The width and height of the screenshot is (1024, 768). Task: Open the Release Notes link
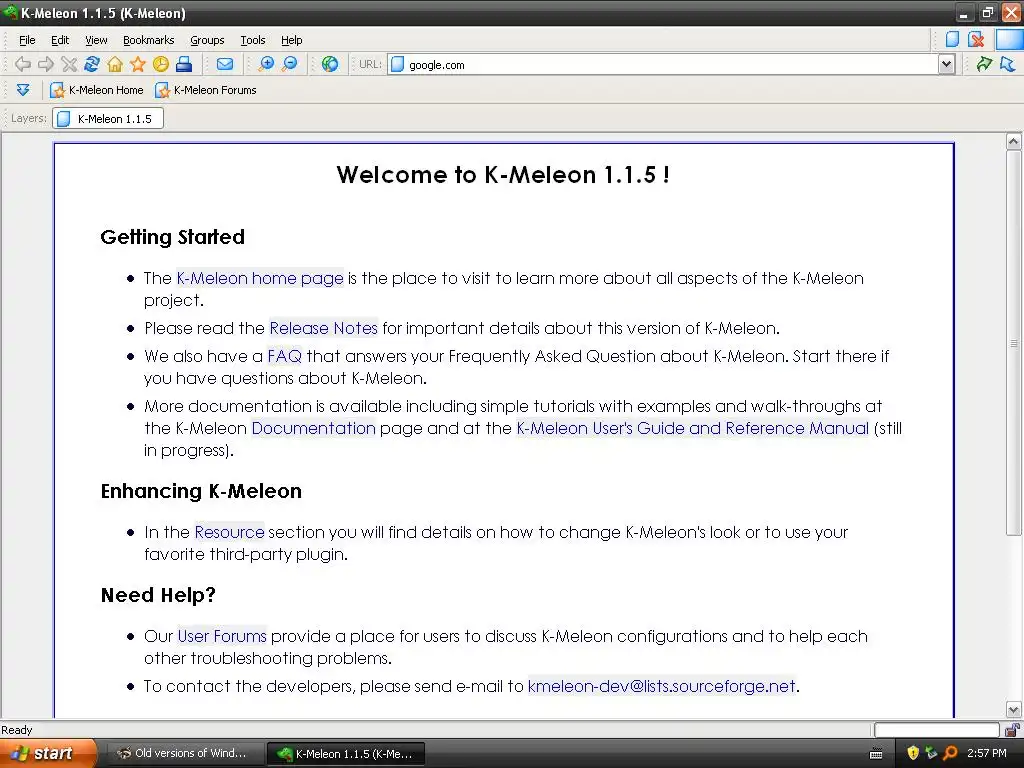pos(323,328)
